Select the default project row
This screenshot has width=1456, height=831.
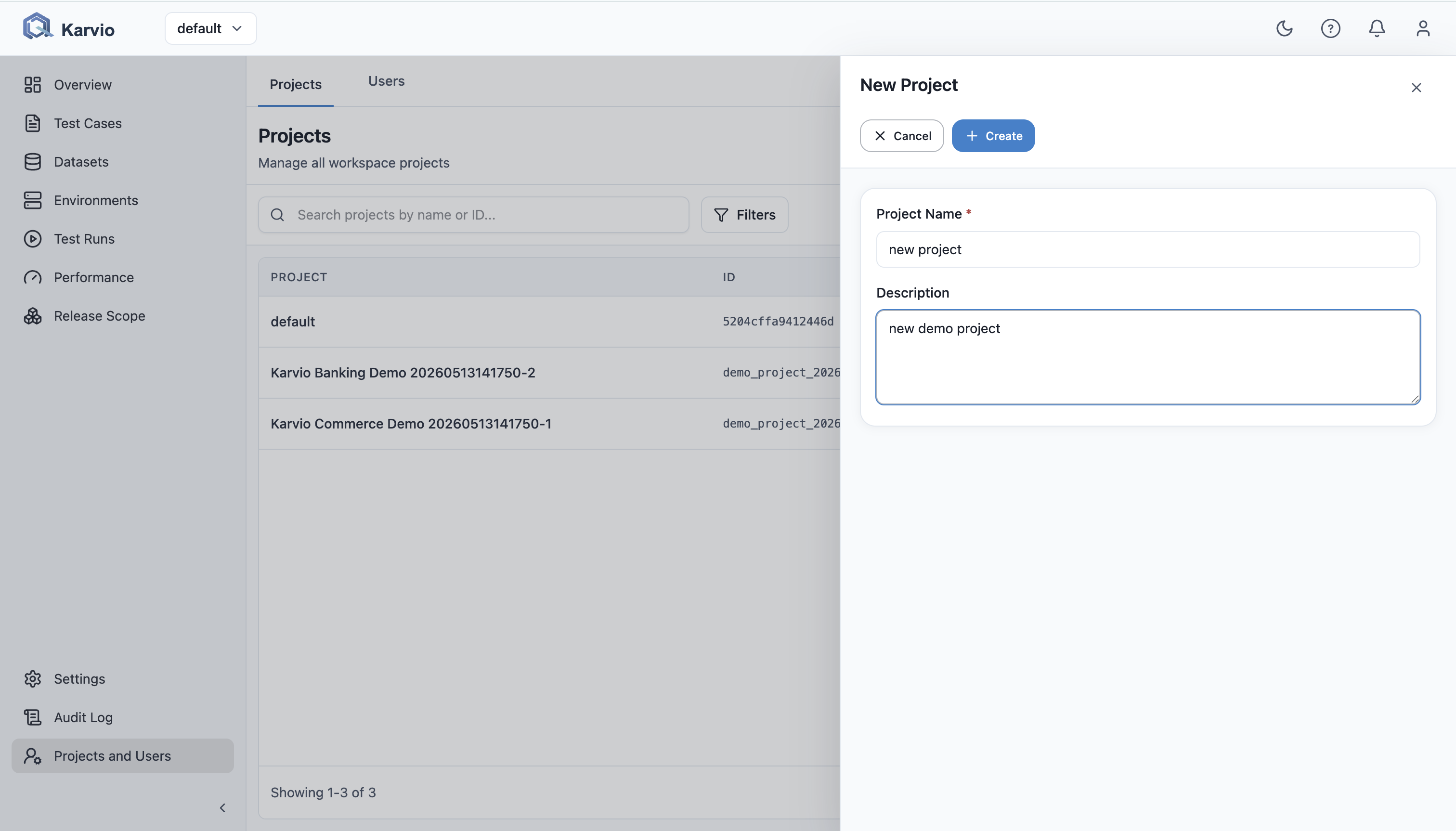[x=549, y=321]
